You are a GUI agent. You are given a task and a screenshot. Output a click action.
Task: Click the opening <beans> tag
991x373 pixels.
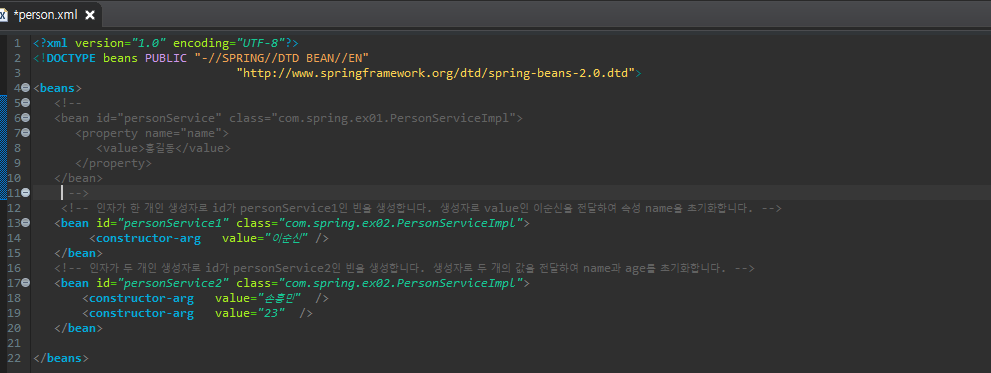pos(58,89)
